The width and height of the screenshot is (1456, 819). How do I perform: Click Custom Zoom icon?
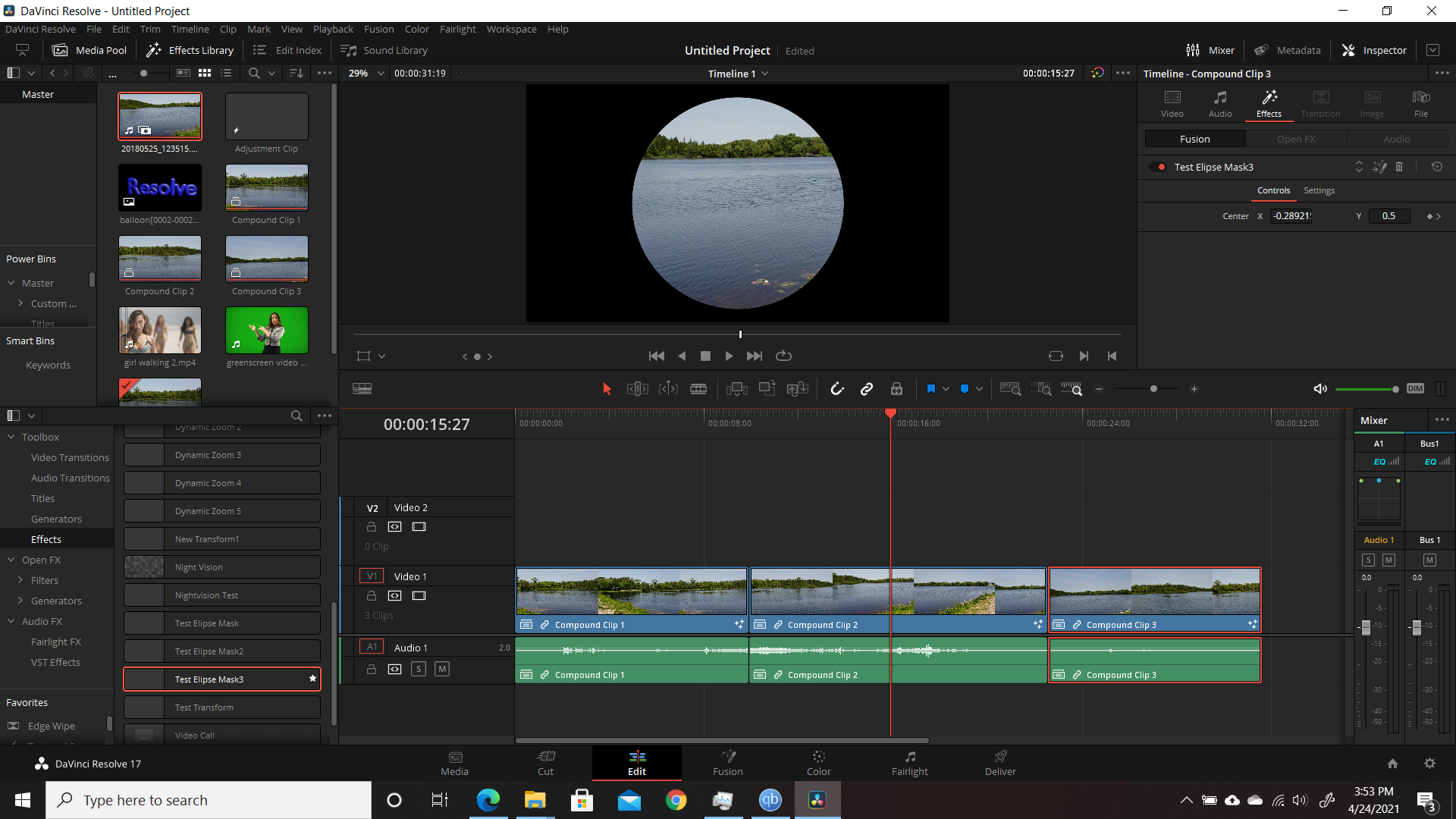pyautogui.click(x=1071, y=389)
